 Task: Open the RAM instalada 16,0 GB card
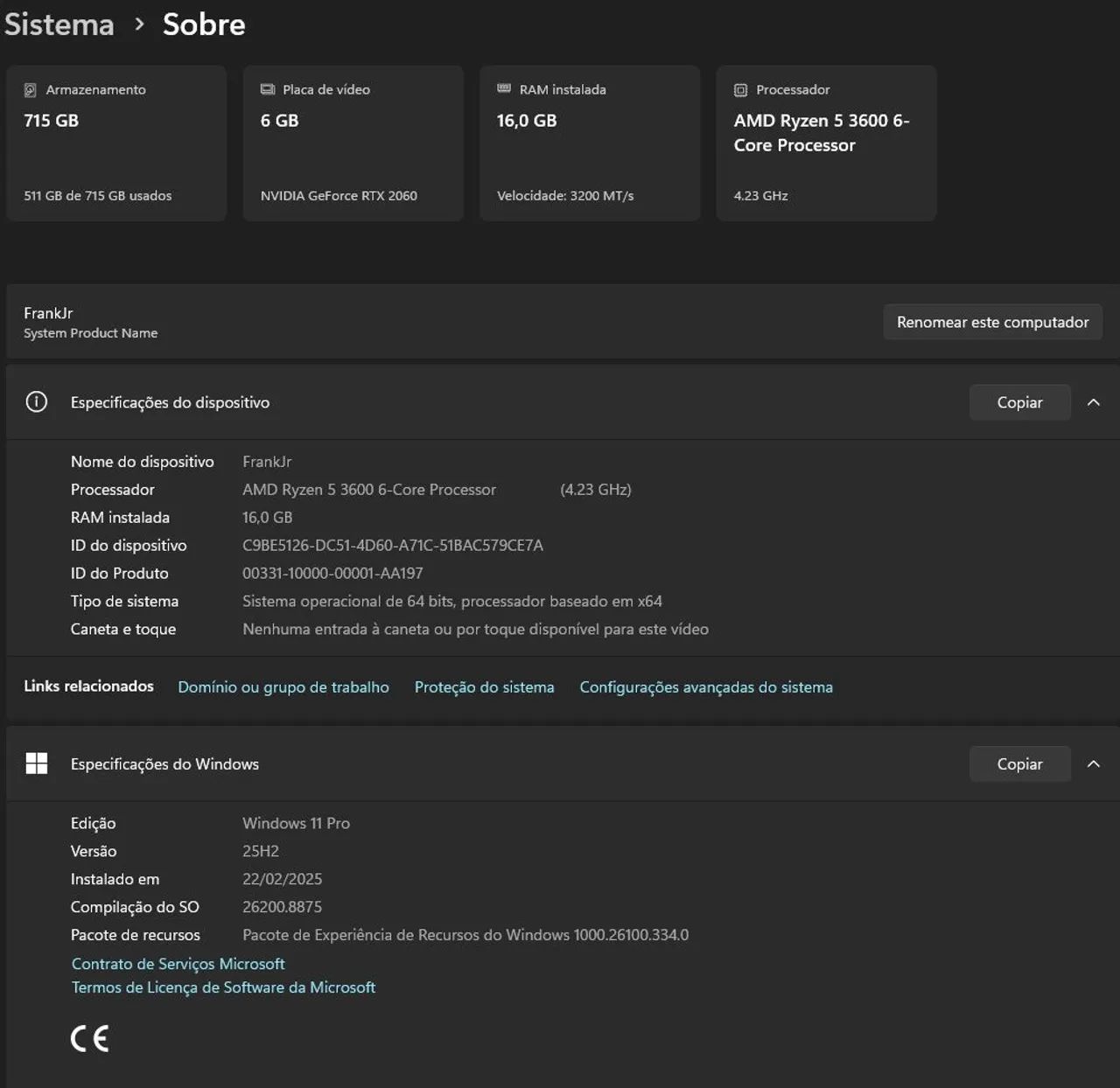click(x=590, y=143)
